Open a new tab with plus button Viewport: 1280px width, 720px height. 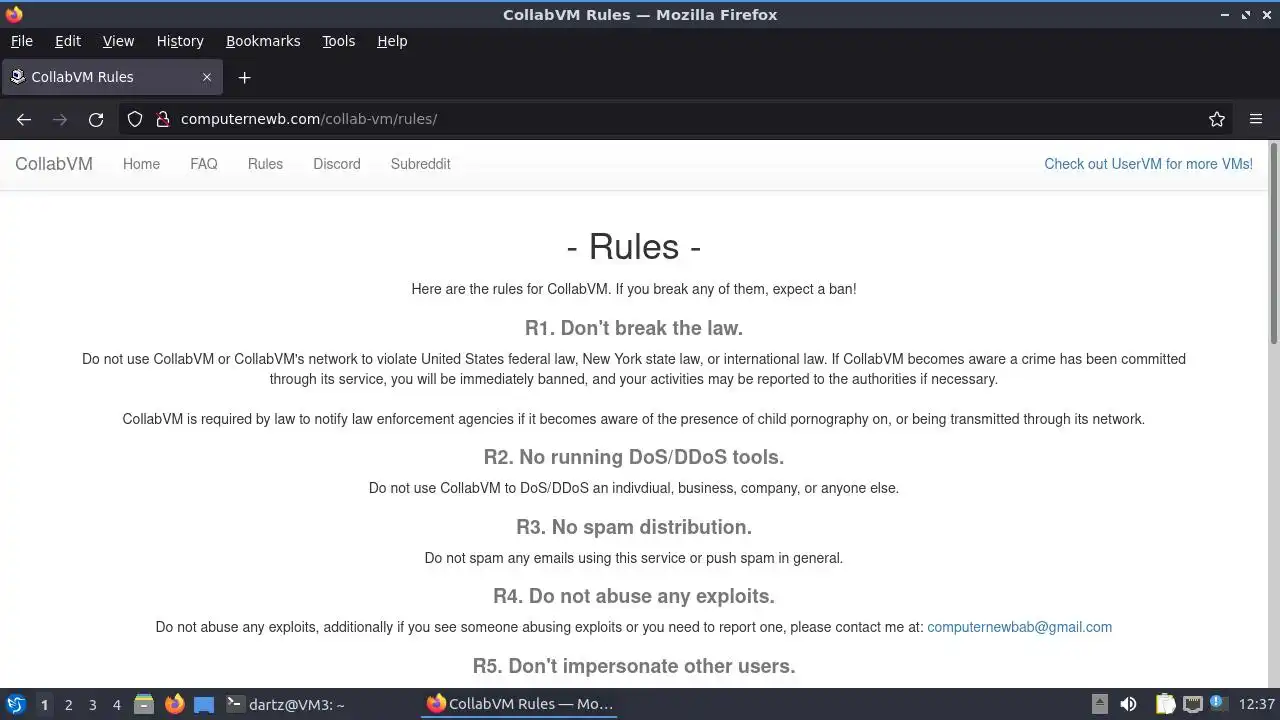[244, 77]
